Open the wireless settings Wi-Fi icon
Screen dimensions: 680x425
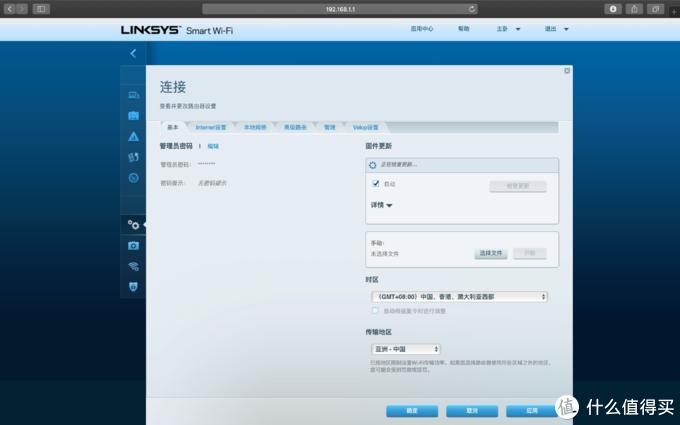point(134,266)
